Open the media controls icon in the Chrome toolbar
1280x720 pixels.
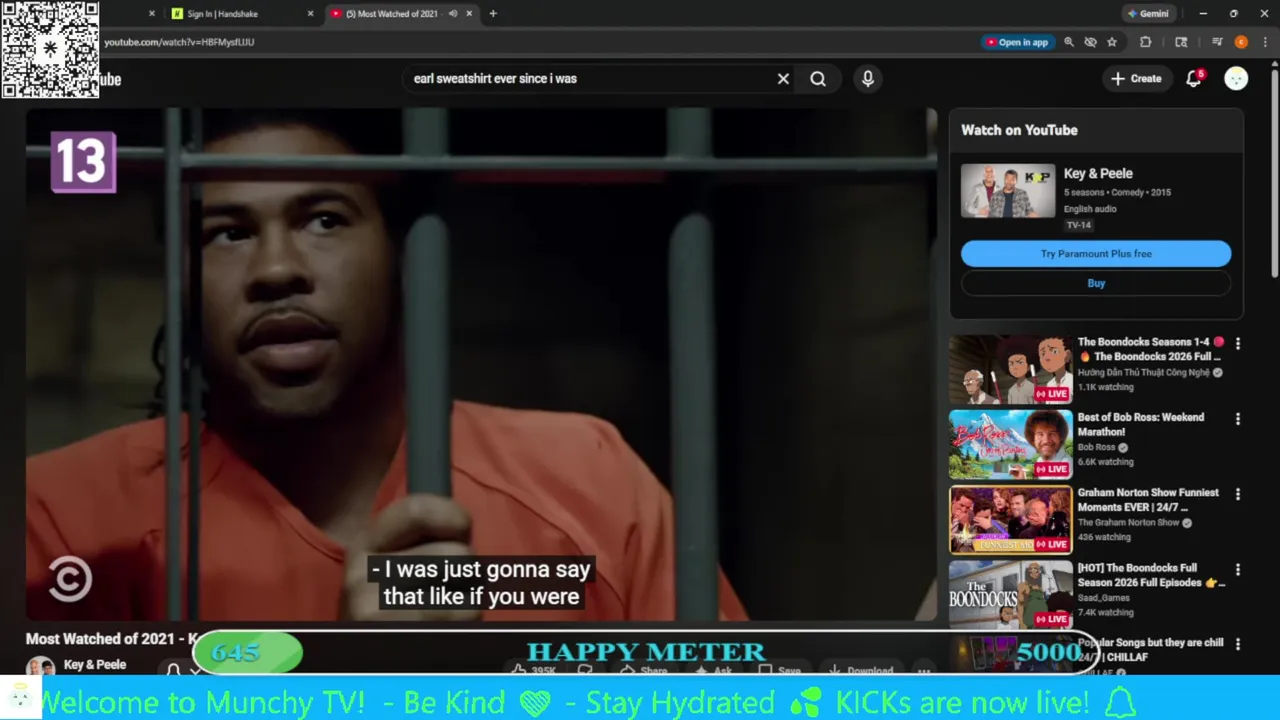click(x=1217, y=42)
